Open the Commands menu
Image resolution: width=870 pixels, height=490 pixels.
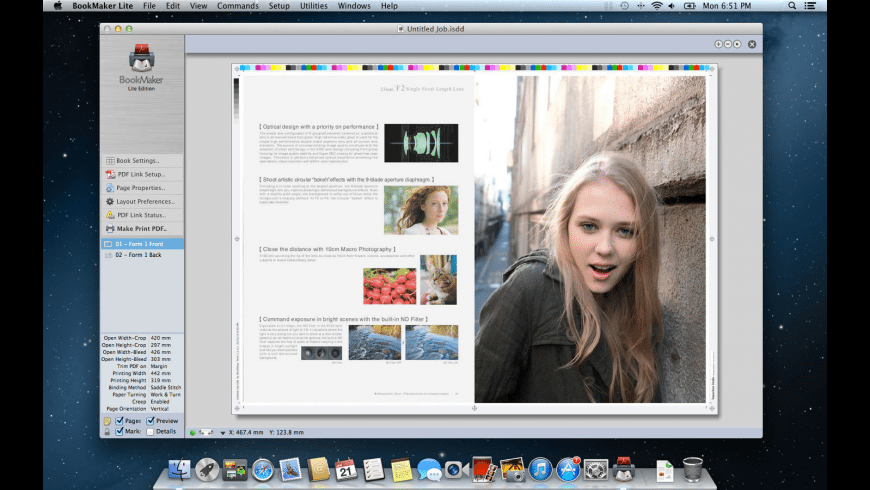(x=237, y=6)
